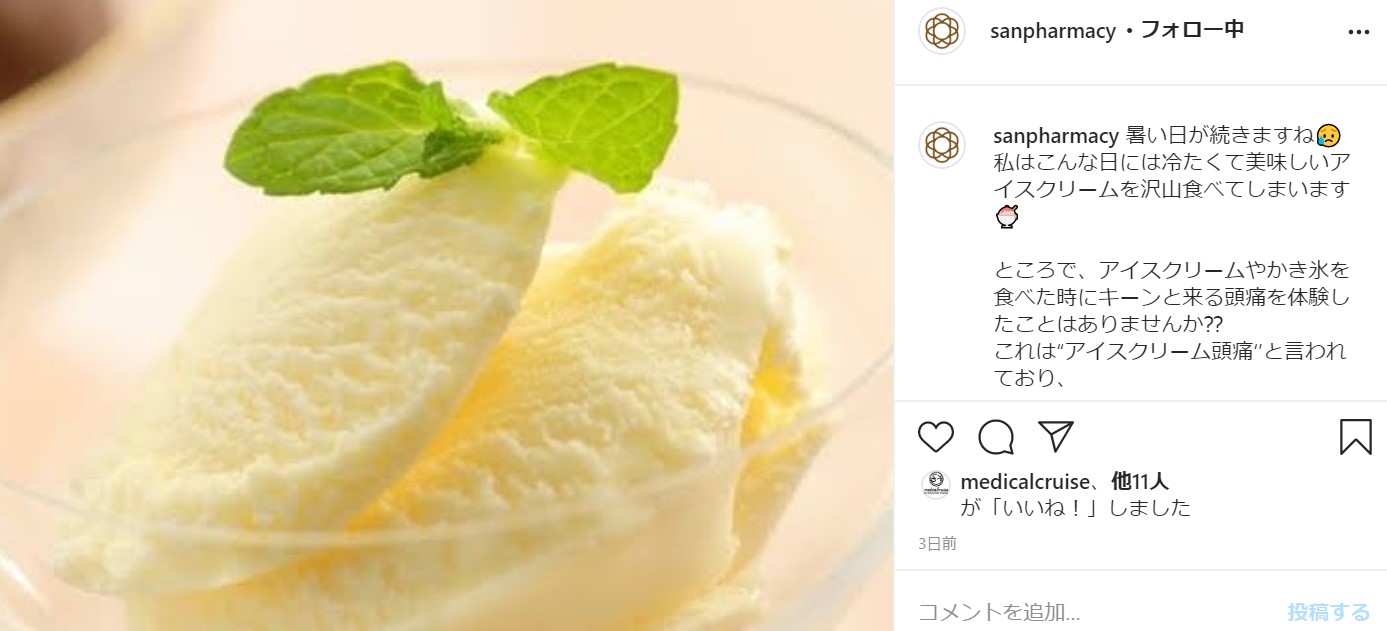The height and width of the screenshot is (631, 1387).
Task: Open comments via the speech bubble icon
Action: pyautogui.click(x=996, y=437)
